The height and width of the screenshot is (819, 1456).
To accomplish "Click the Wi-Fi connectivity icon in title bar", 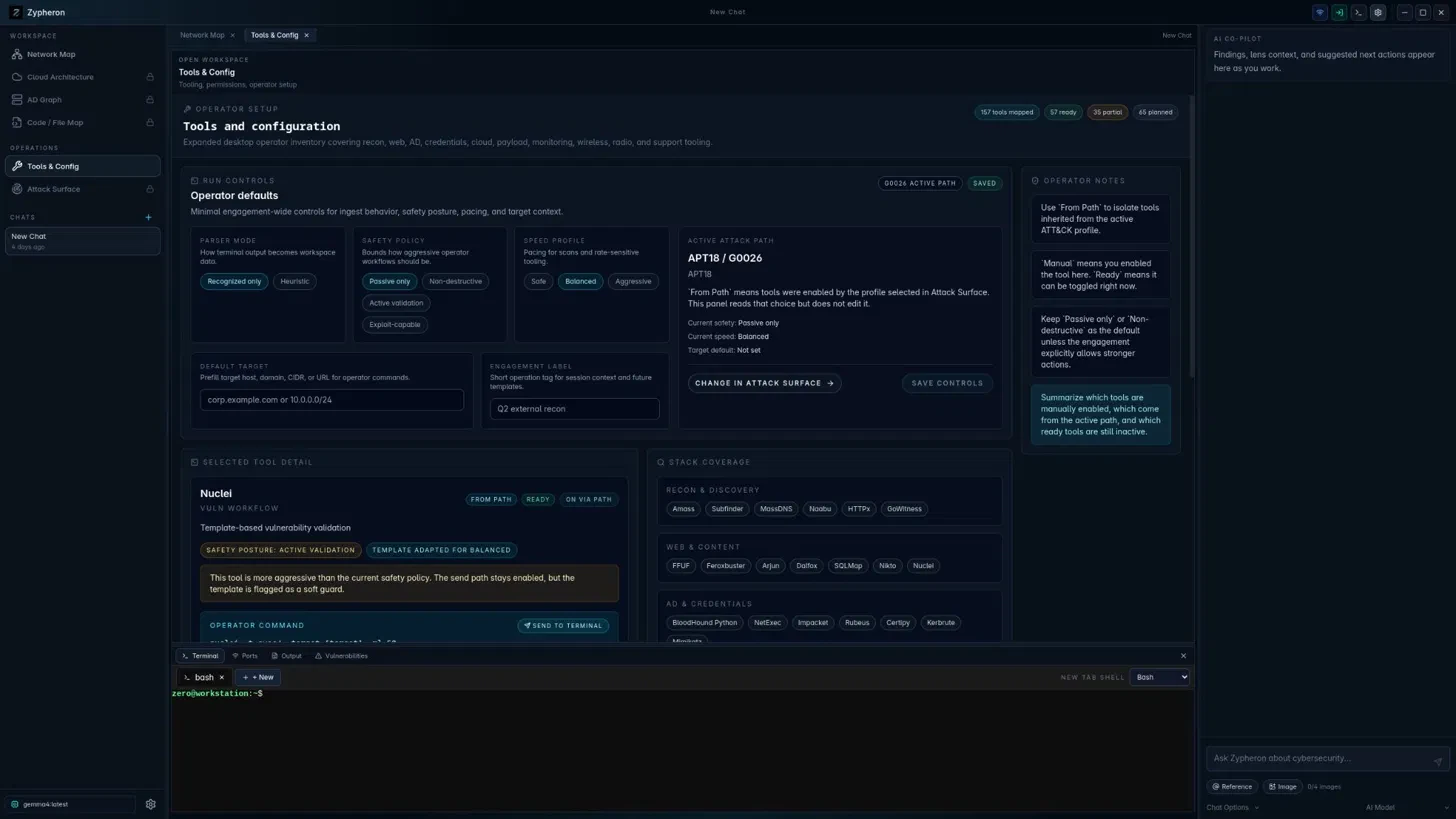I will [1320, 13].
